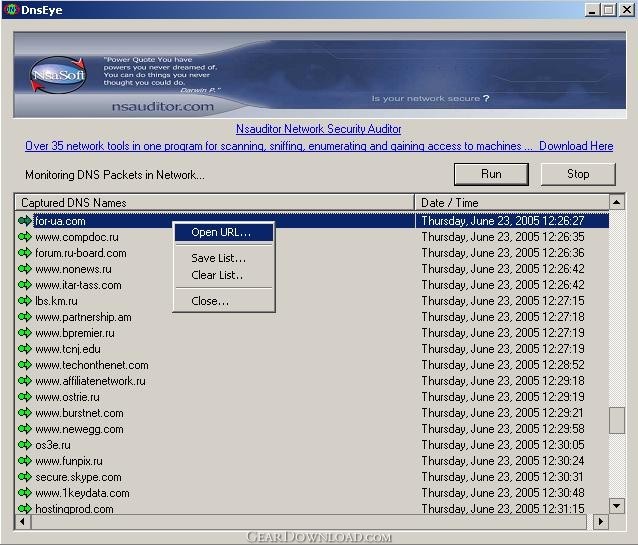
Task: Select the www.burstnet.com entry
Action: 79,413
